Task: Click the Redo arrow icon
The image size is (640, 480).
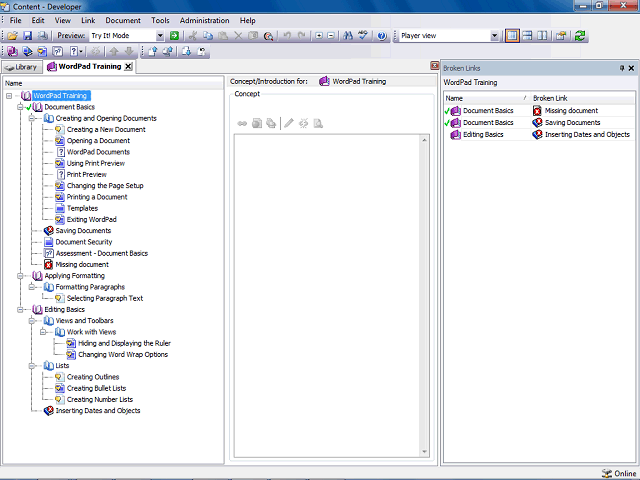Action: point(302,36)
